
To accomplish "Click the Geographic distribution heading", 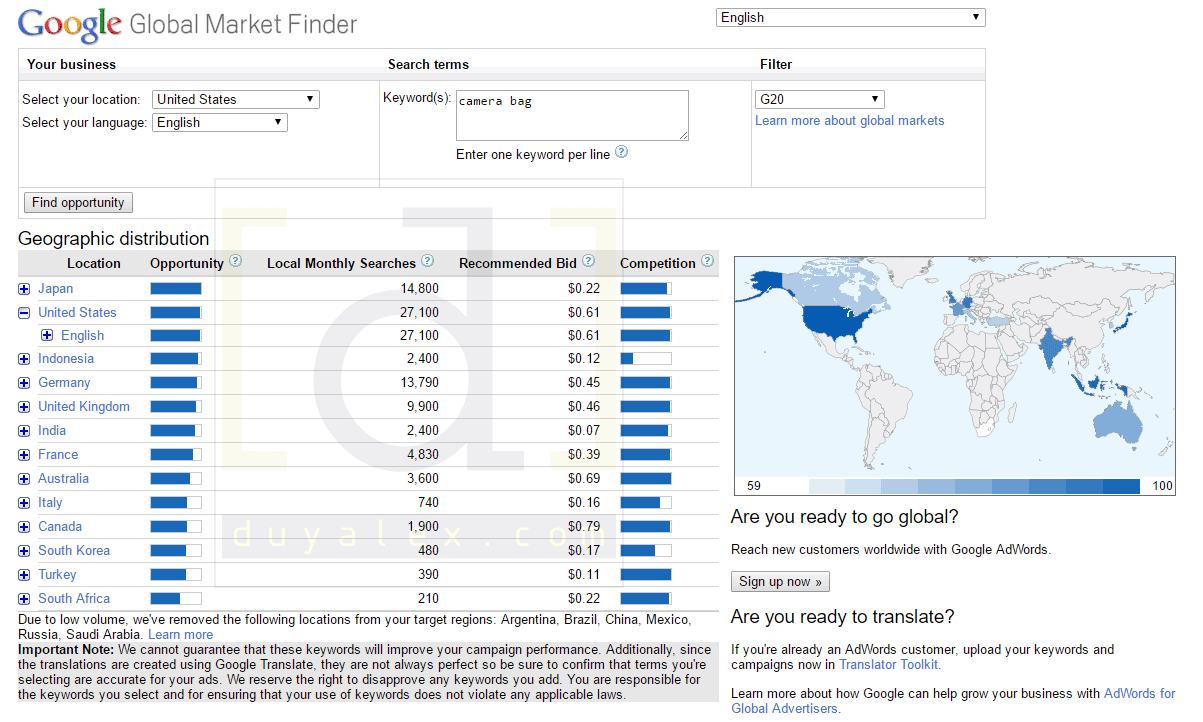I will pos(114,238).
